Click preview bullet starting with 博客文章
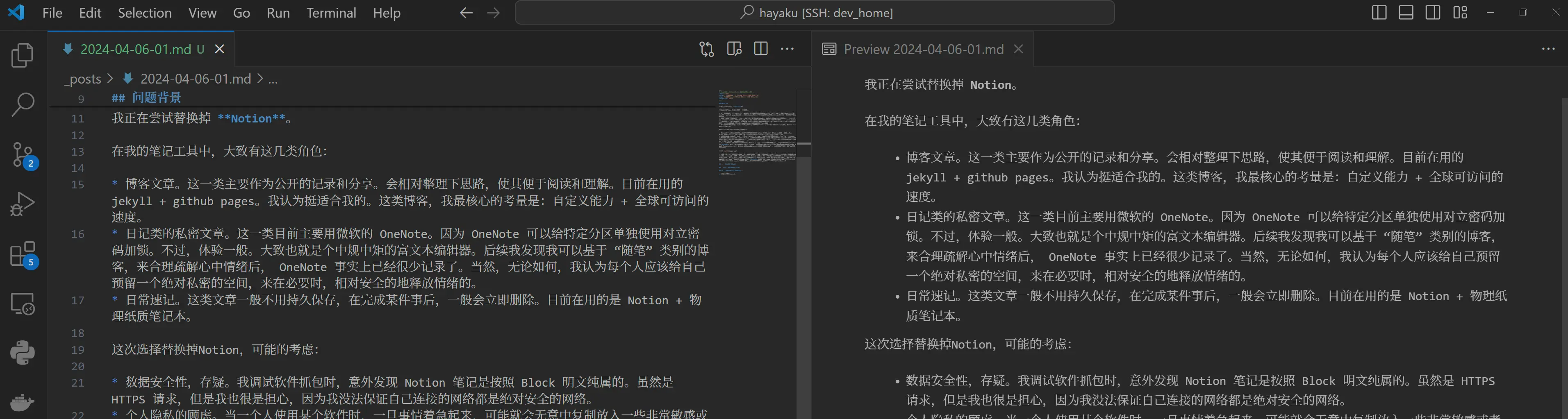The image size is (1568, 419). point(1205,177)
